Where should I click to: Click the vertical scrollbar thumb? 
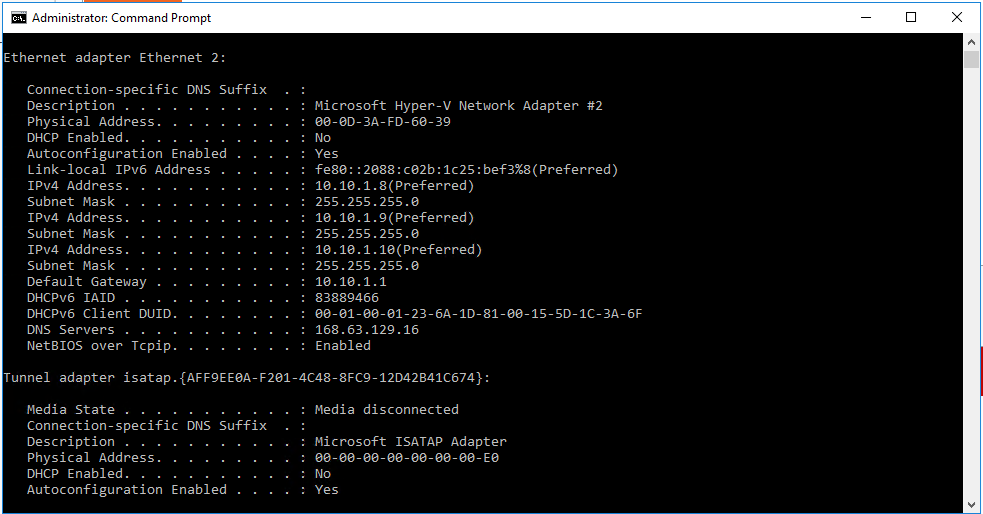[971, 60]
